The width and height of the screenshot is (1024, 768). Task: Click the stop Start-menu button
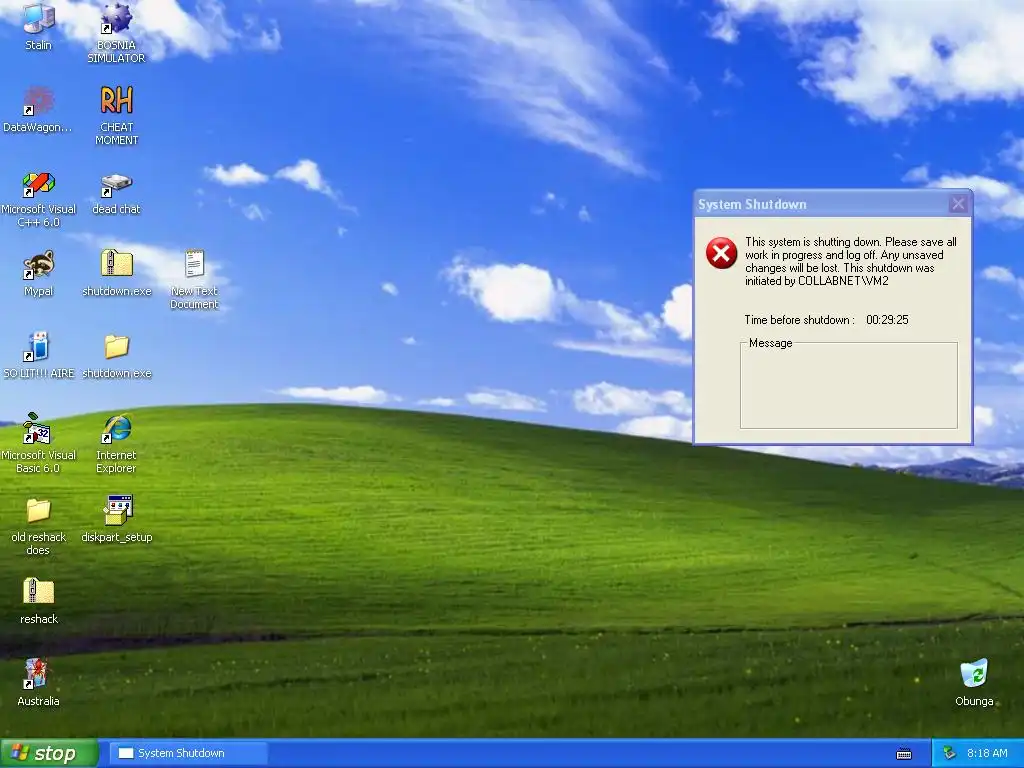pos(49,753)
